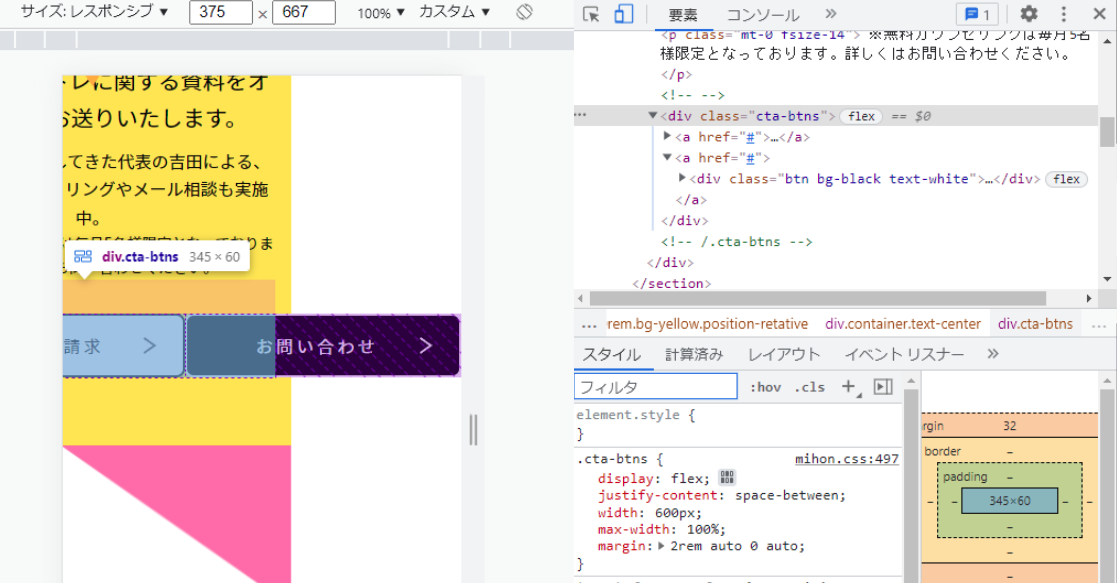The width and height of the screenshot is (1117, 583).
Task: Select the スタイル tab
Action: [x=612, y=354]
